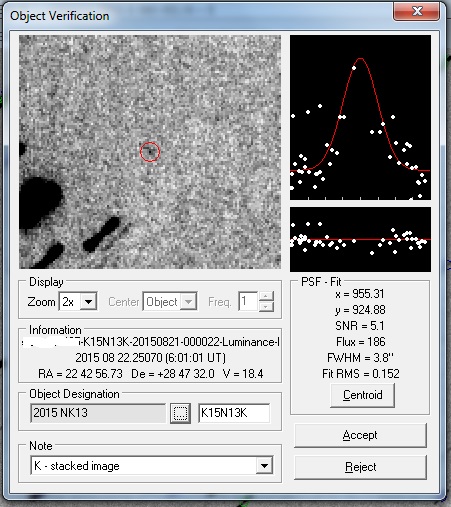Click the date '2015 08 22.25070' line

point(150,358)
